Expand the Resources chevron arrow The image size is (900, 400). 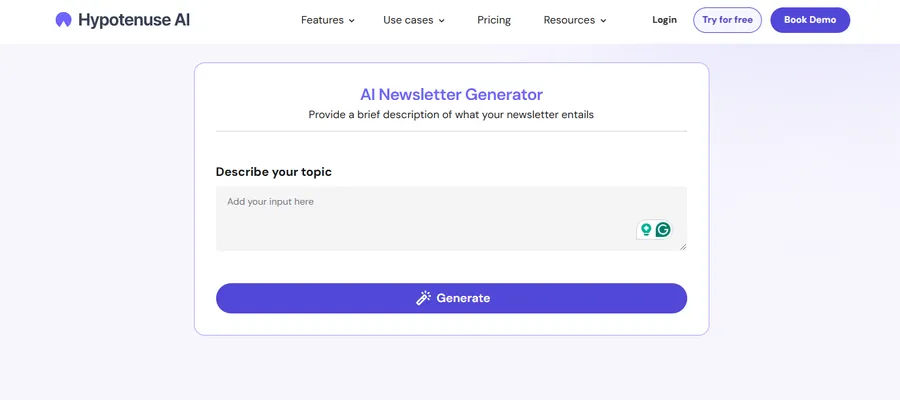[x=603, y=21]
